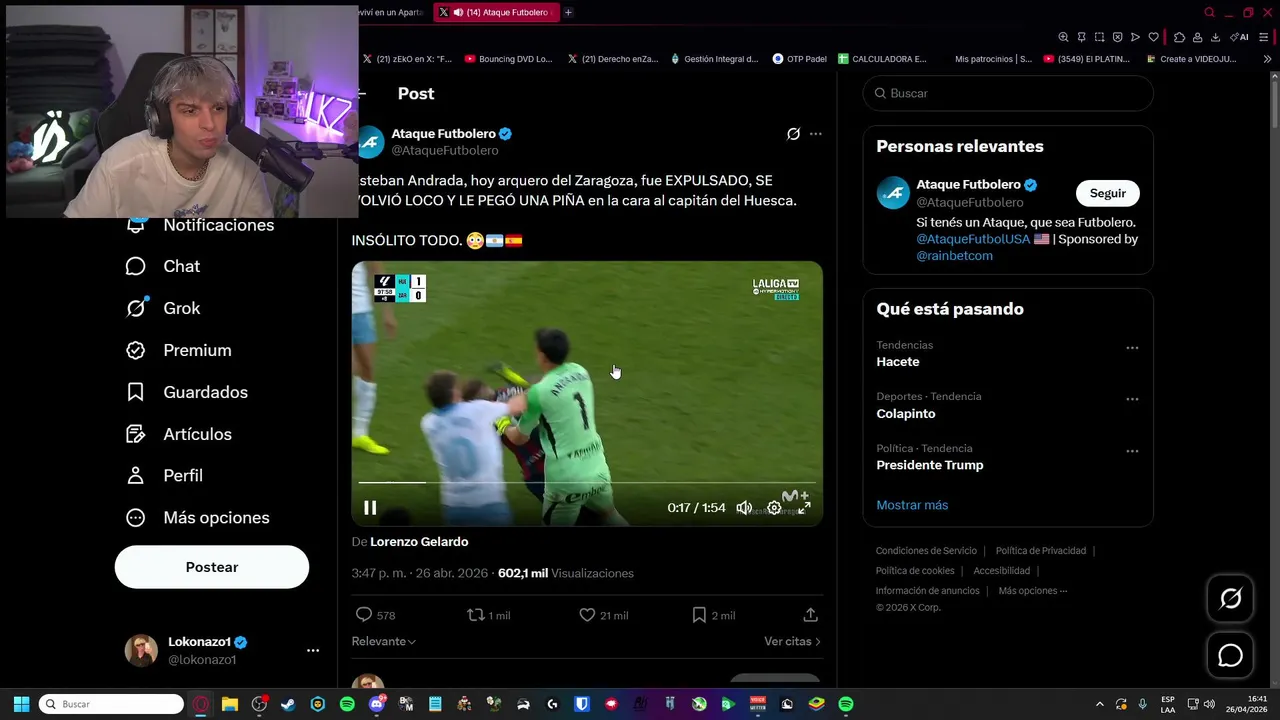Bookmark the post with 2 mil
Screen dimensions: 1280x720
click(x=699, y=615)
